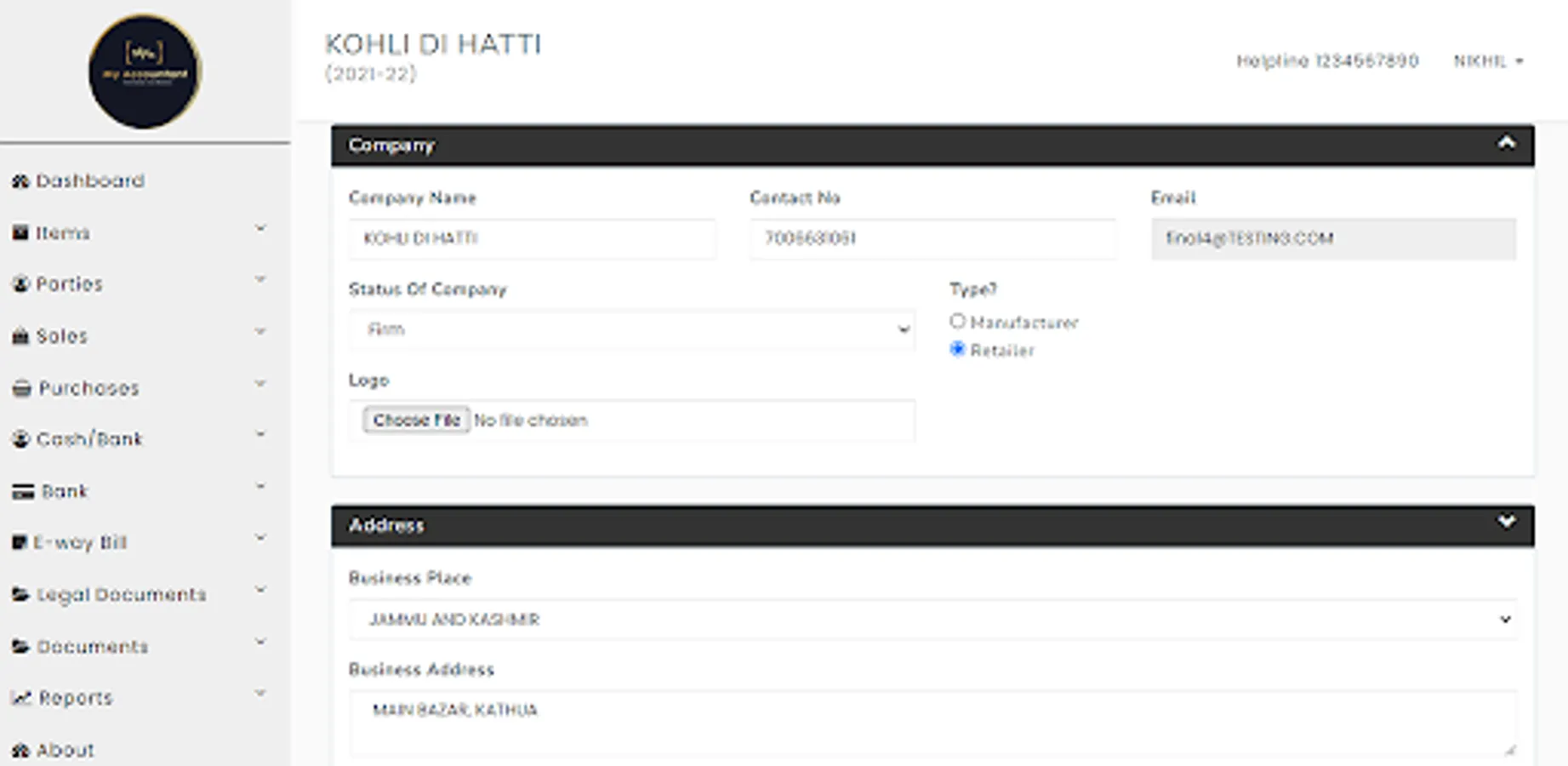1568x766 pixels.
Task: Open the Legal Documents menu
Action: pyautogui.click(x=121, y=595)
